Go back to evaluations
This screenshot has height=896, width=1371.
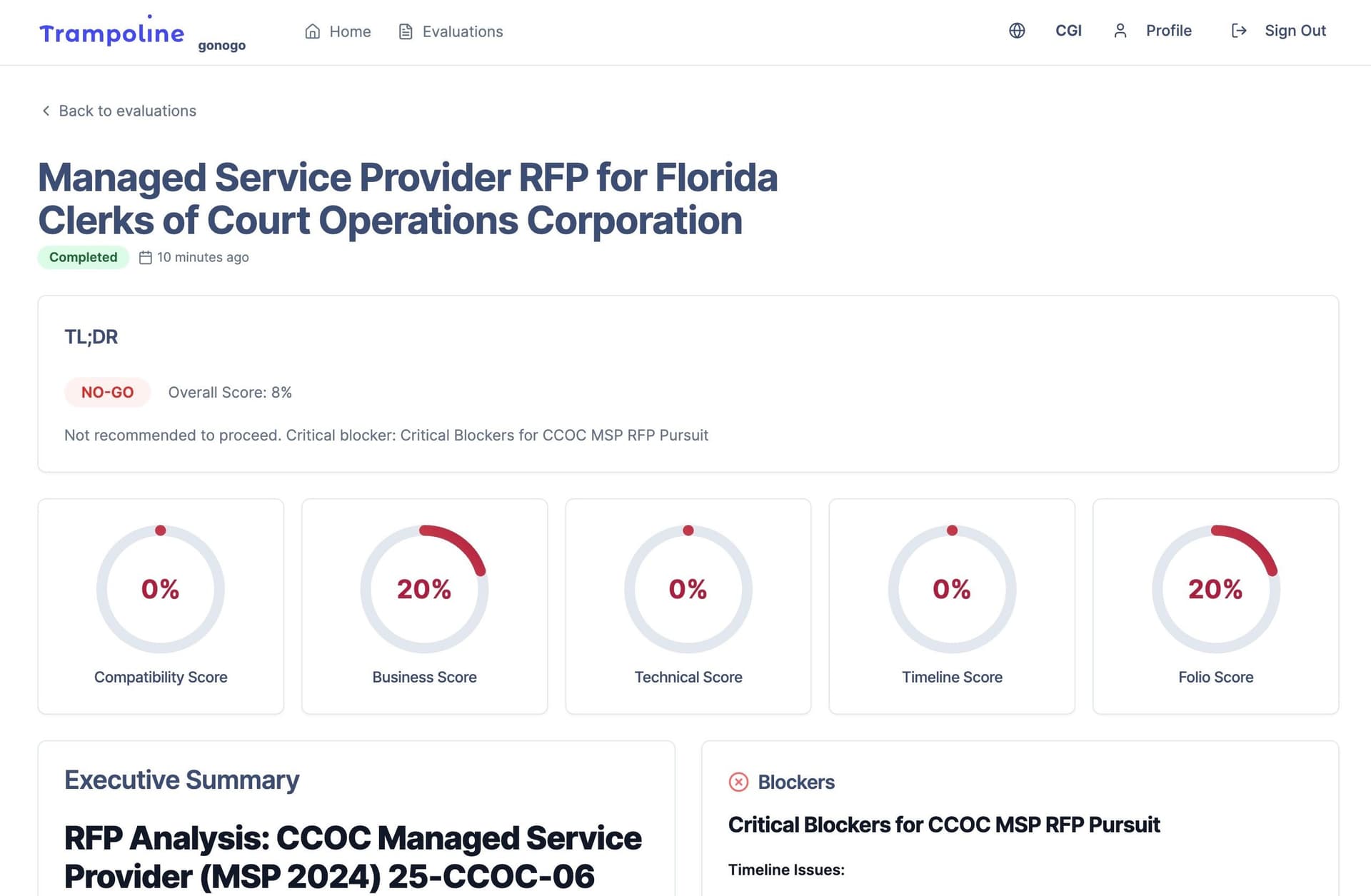[x=127, y=111]
